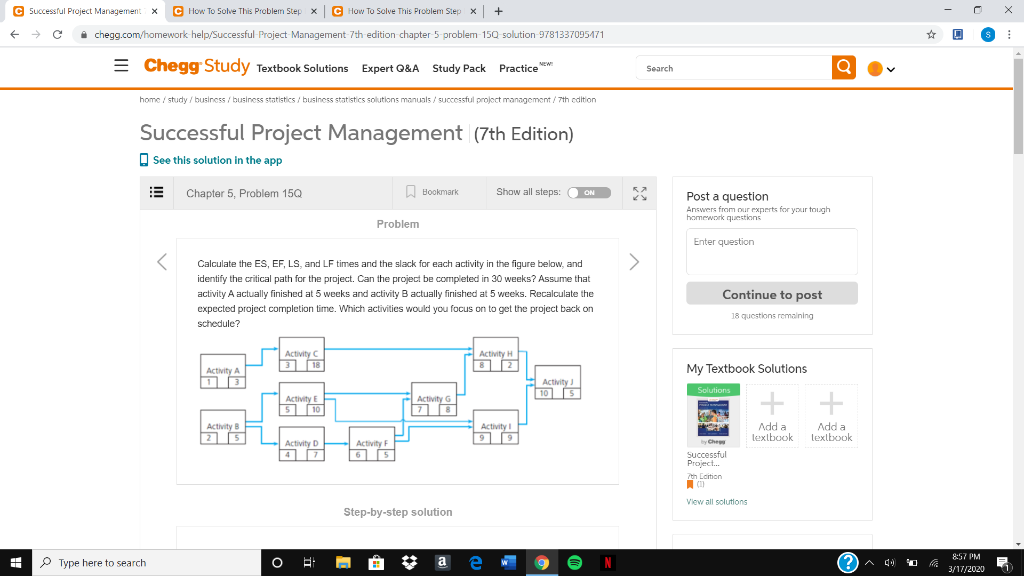Click the orange search magnifier button
Image resolution: width=1024 pixels, height=576 pixels.
pyautogui.click(x=844, y=67)
